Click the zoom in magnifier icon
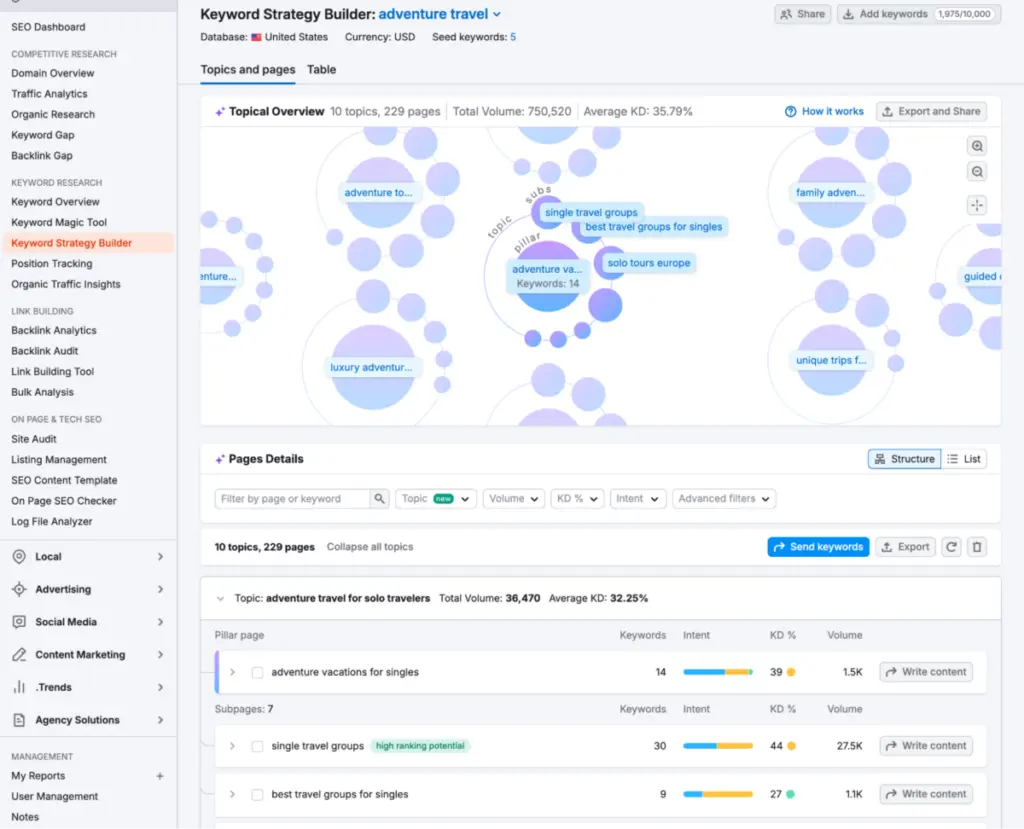Screen dimensions: 1024x829 [977, 146]
